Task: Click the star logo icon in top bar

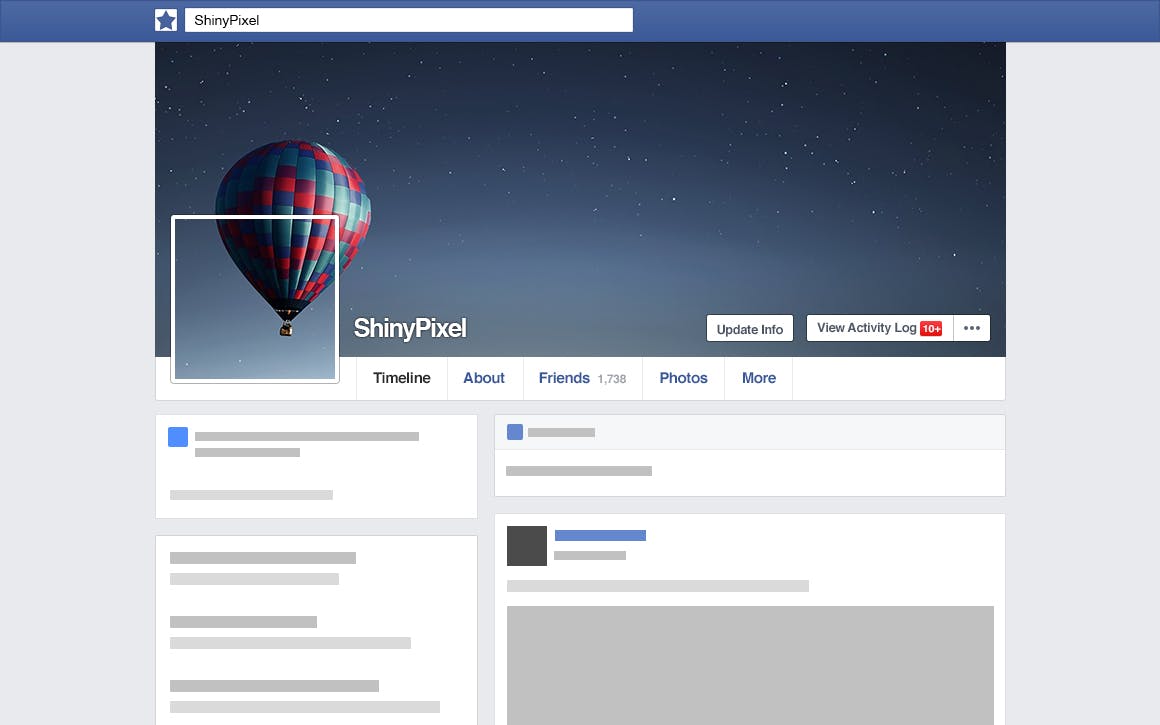Action: pyautogui.click(x=166, y=20)
